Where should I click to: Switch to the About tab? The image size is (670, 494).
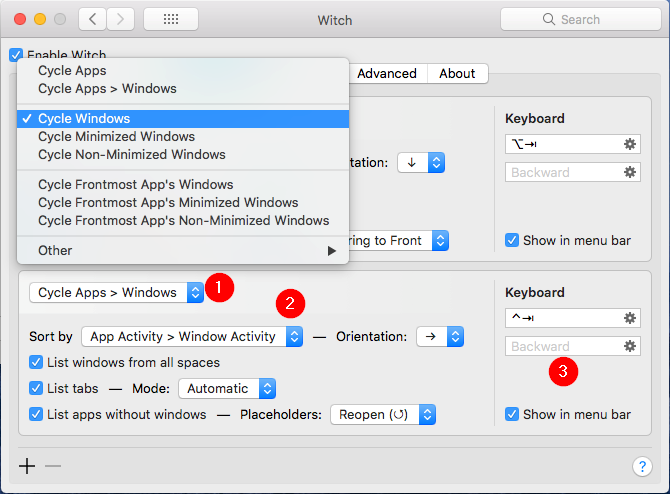point(457,74)
